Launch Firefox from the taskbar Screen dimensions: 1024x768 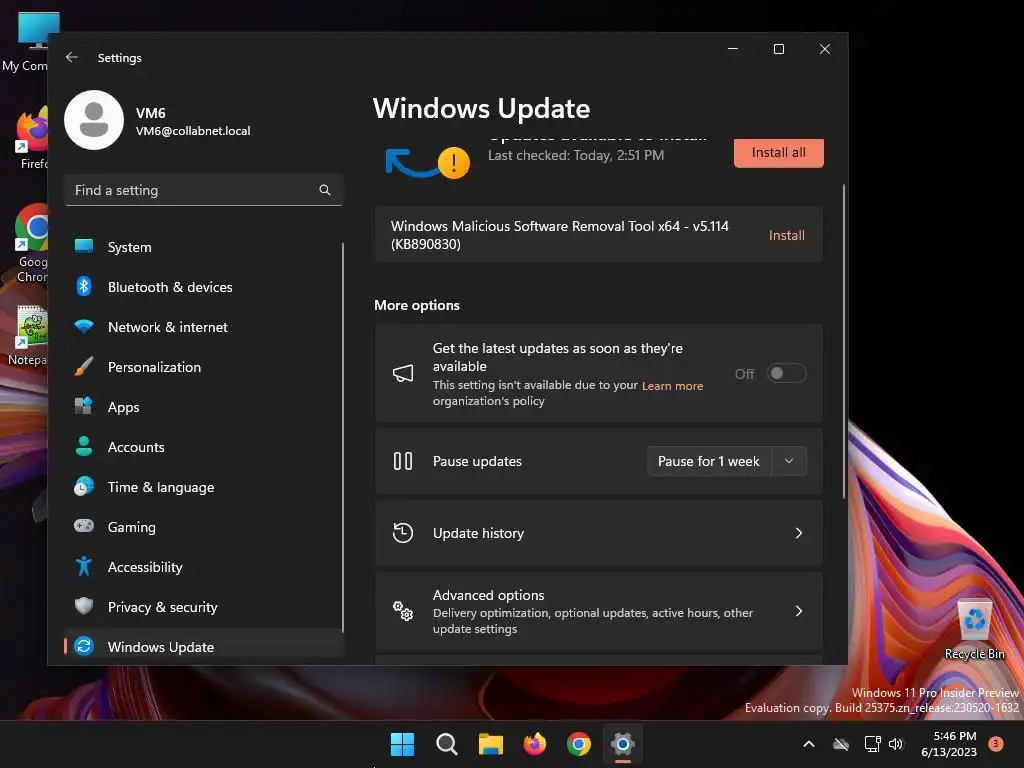click(x=535, y=744)
